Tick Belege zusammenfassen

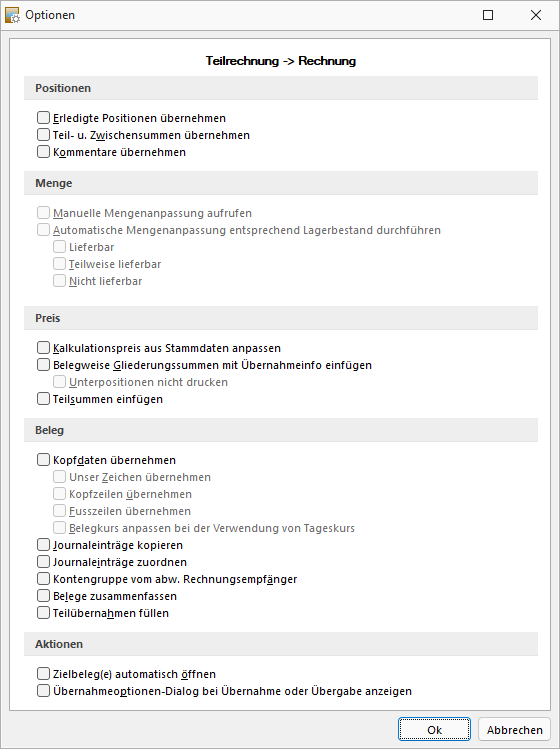coord(43,596)
